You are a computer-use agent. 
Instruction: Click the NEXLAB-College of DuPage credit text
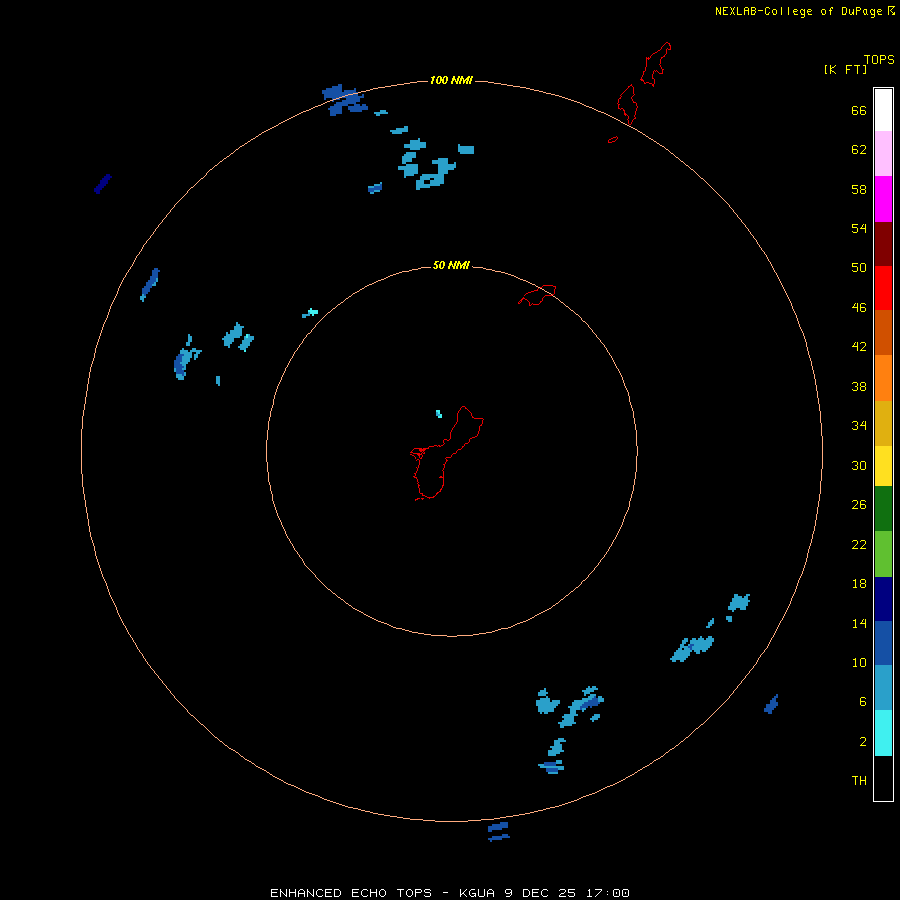click(798, 11)
